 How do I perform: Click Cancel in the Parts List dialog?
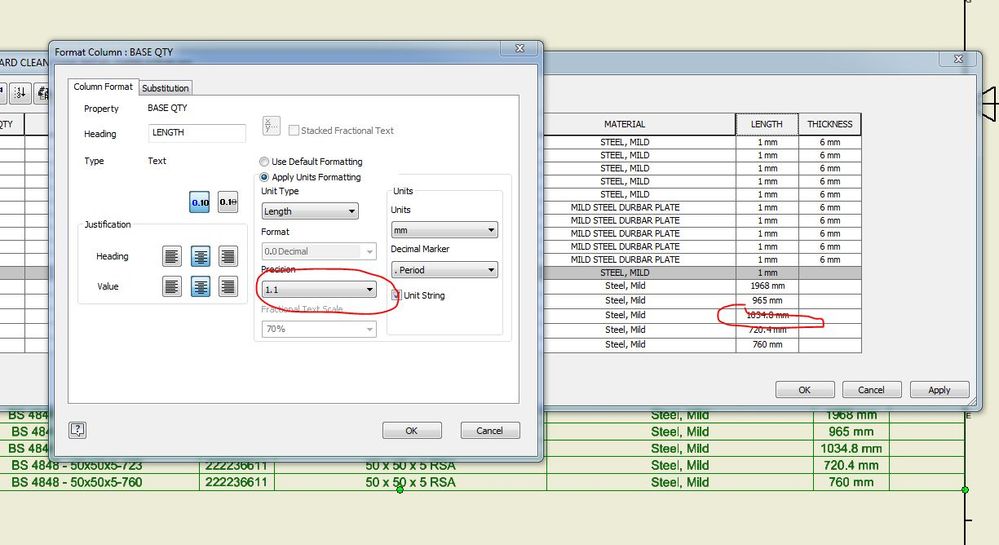pyautogui.click(x=871, y=389)
